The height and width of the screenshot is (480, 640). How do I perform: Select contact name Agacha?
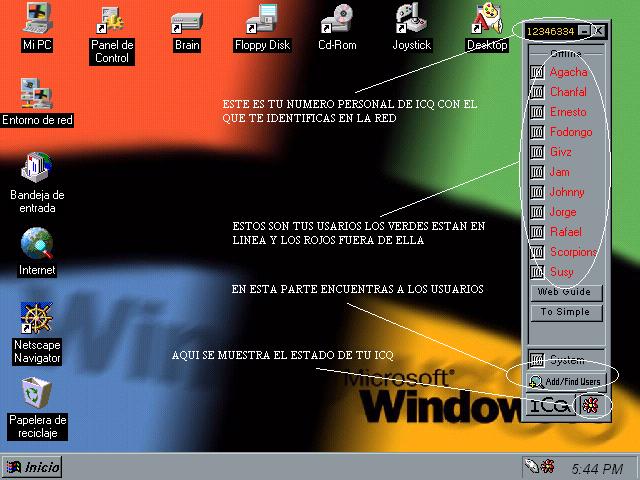568,72
